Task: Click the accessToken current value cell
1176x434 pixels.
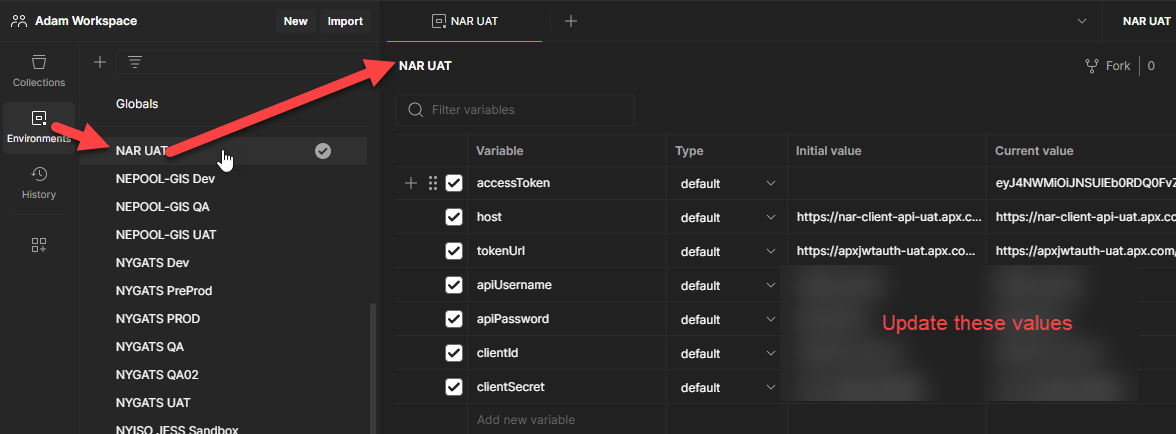Action: (x=1081, y=184)
